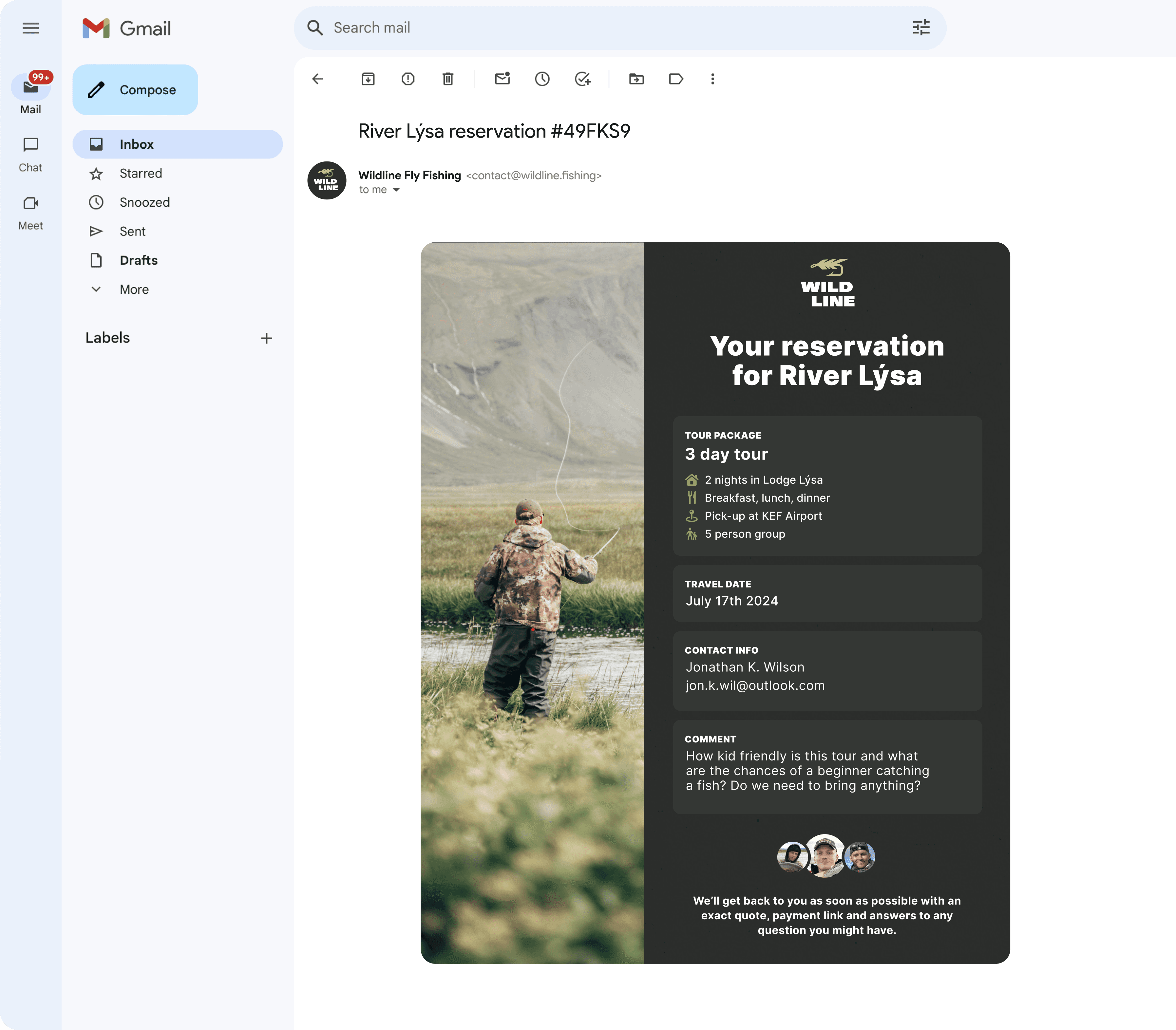Expand recipient details next to 'to me'
Image resolution: width=1176 pixels, height=1030 pixels.
coord(396,190)
